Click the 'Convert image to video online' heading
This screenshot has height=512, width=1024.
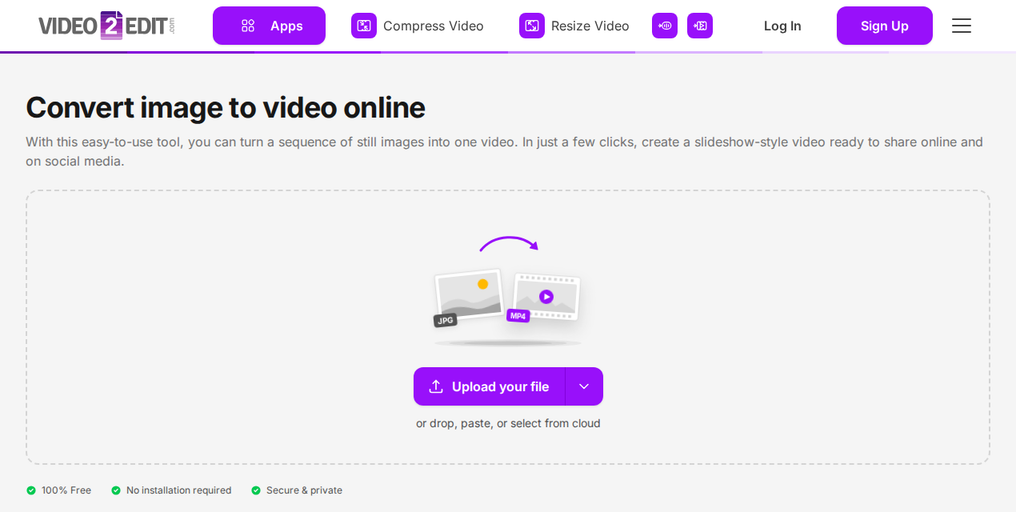[x=227, y=108]
